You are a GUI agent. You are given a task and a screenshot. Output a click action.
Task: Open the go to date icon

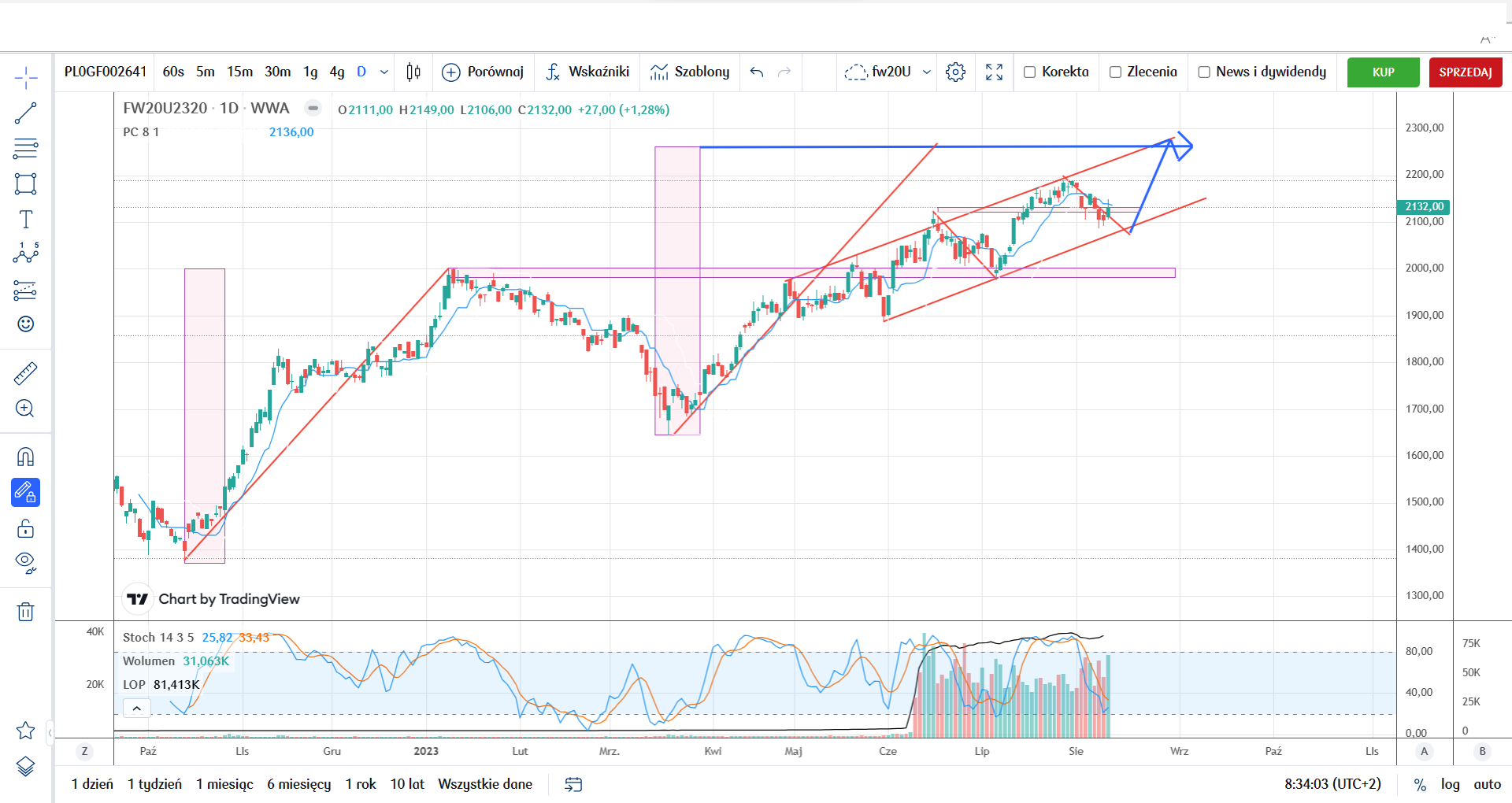point(573,784)
